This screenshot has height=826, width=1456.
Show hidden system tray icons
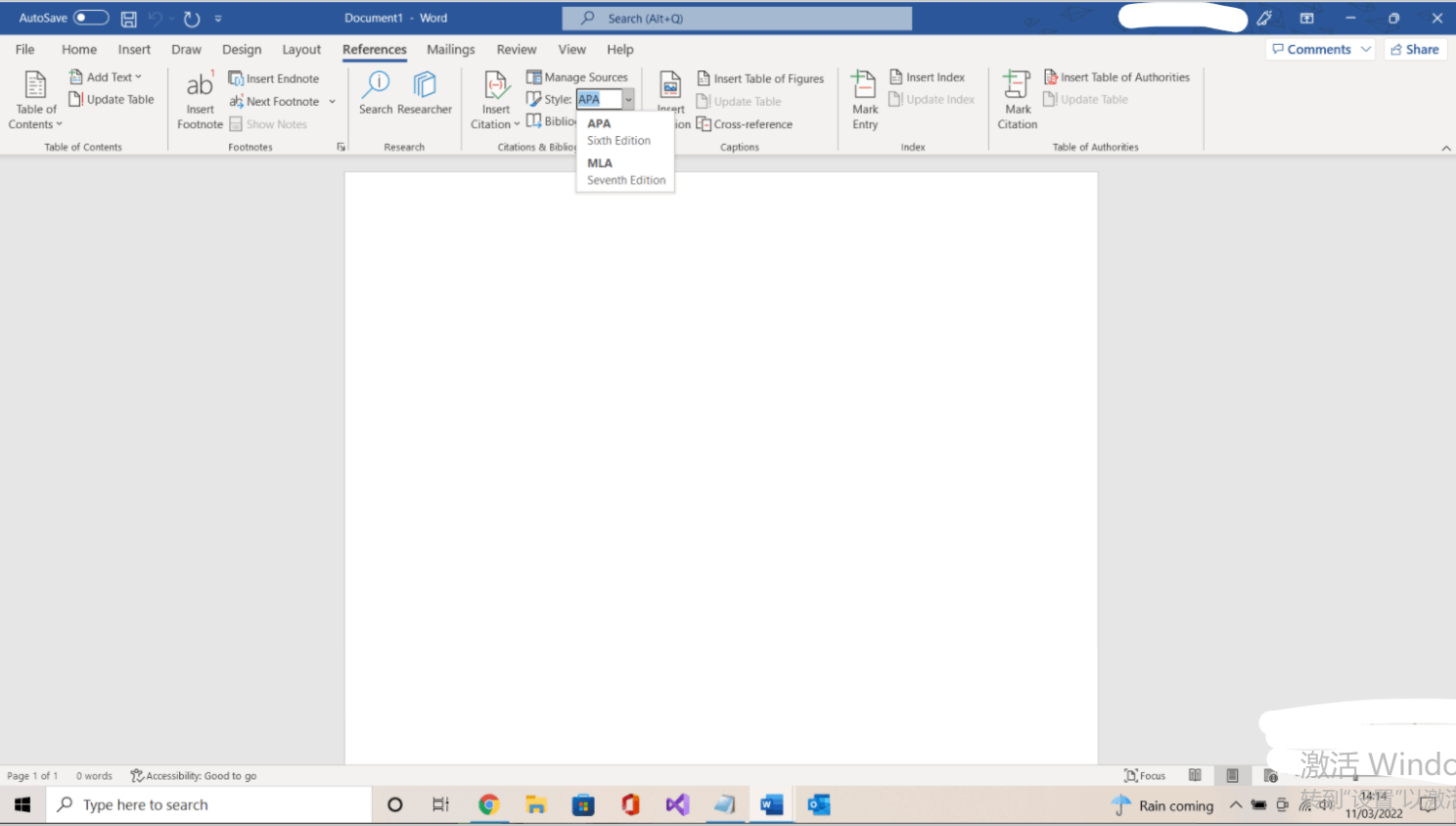[x=1236, y=804]
